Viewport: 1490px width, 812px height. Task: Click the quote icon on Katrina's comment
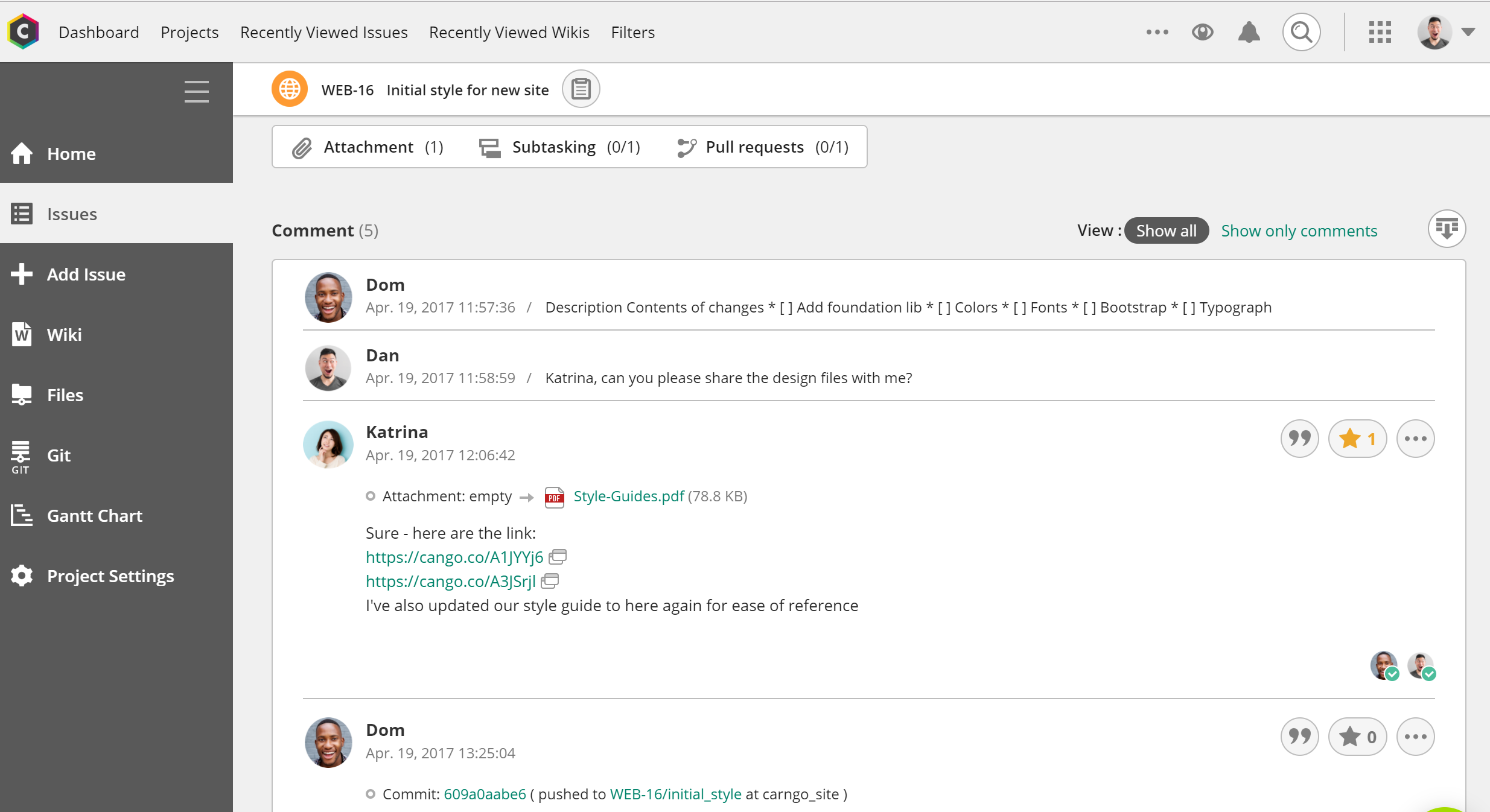[1299, 439]
